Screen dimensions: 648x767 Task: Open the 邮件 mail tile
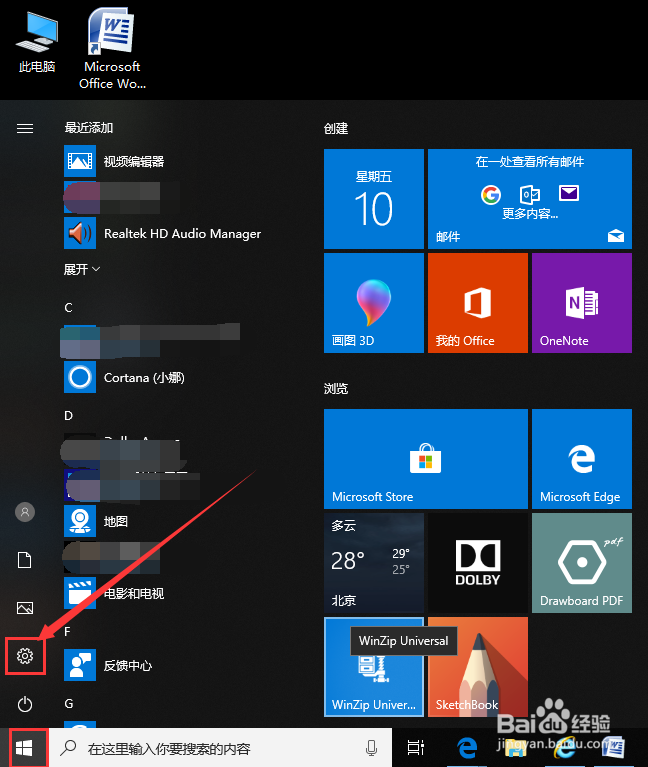tap(530, 199)
